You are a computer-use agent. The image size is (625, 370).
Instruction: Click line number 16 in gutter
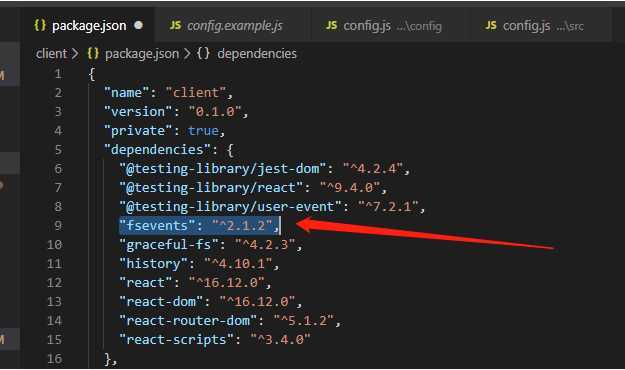coord(55,359)
